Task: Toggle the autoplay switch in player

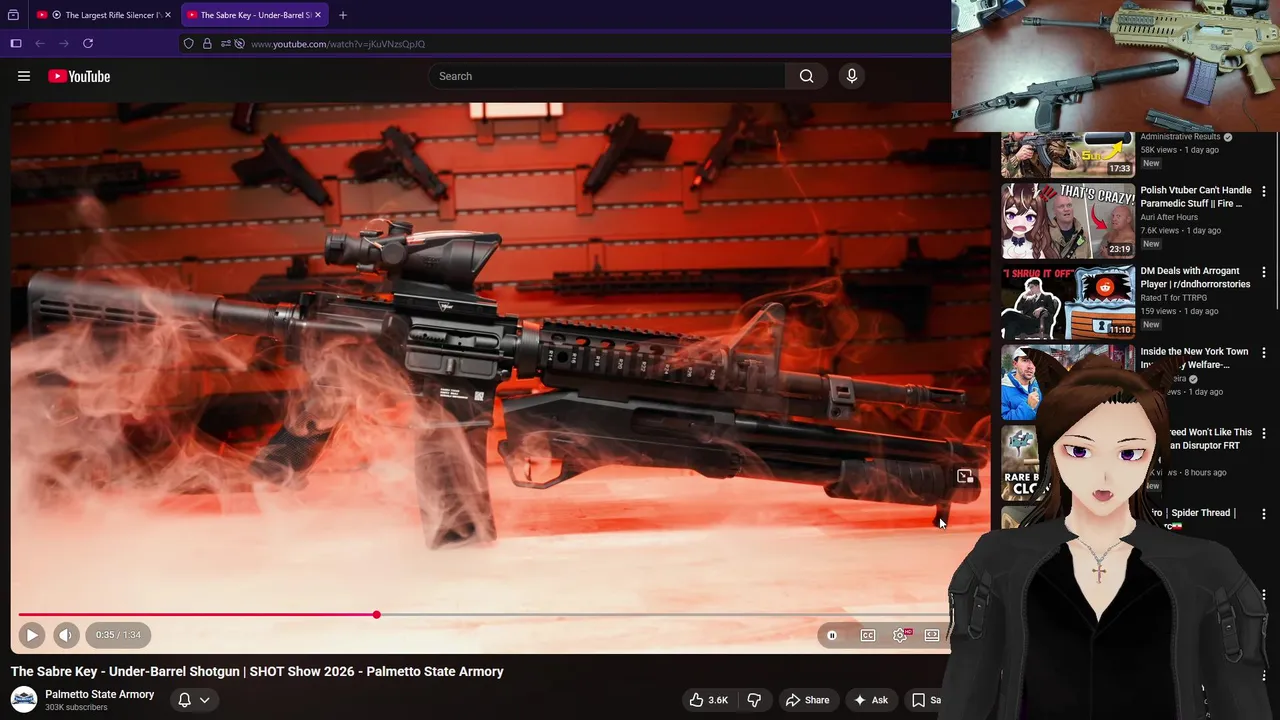Action: 832,635
